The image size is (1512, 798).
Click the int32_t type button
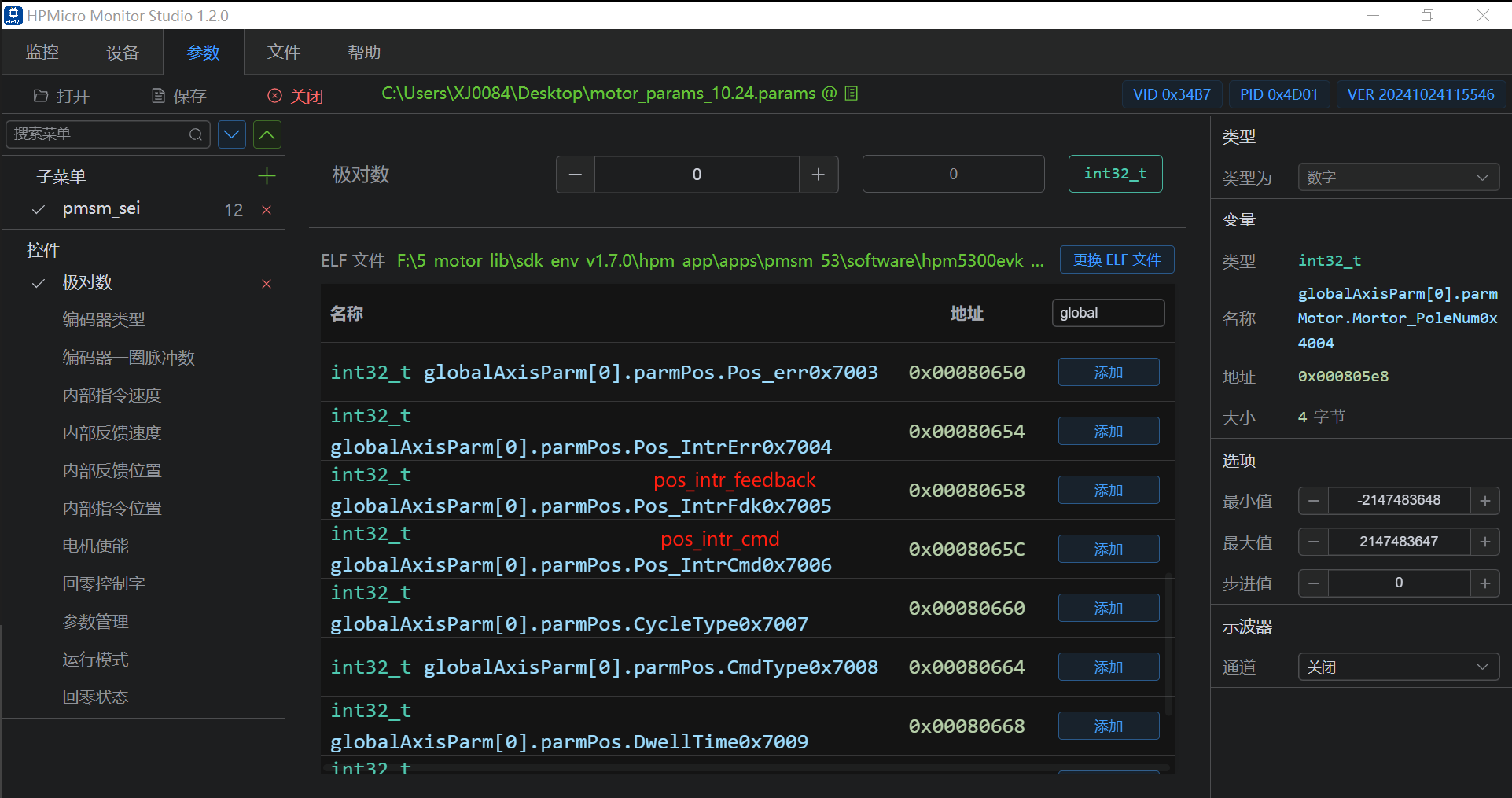point(1116,174)
